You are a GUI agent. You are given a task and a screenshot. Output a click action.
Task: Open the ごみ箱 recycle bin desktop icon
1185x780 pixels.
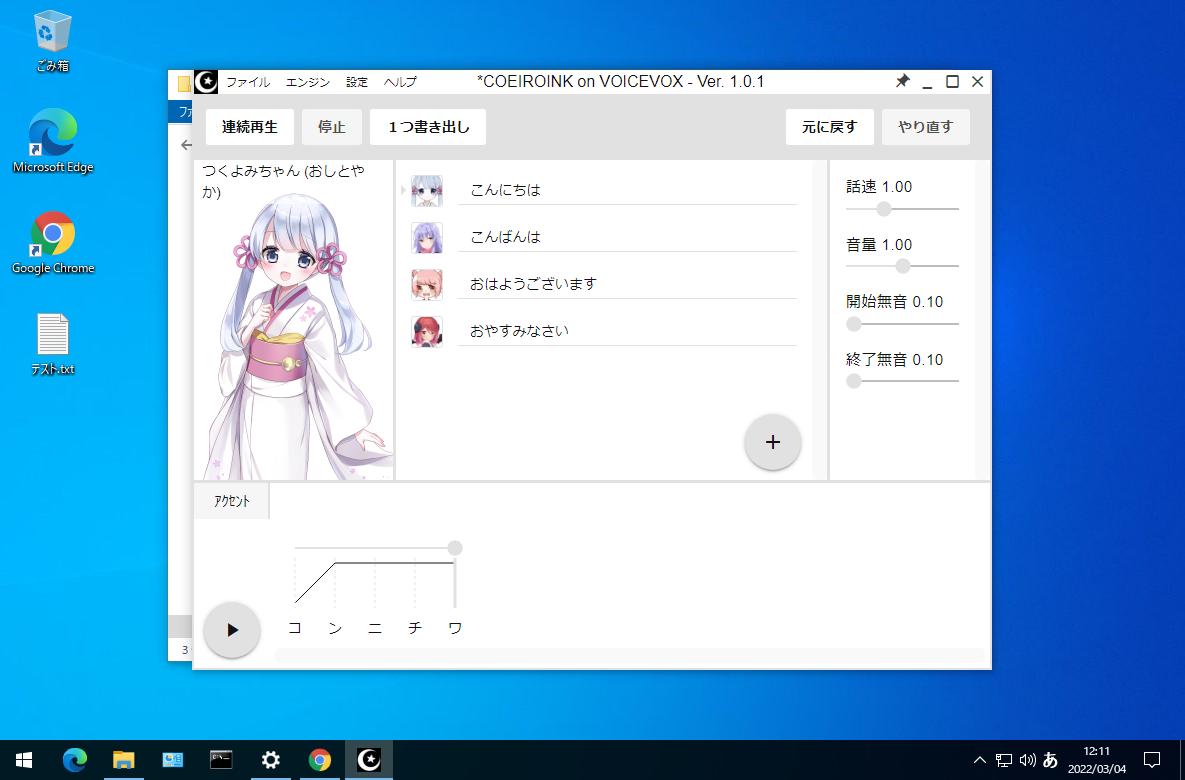coord(53,41)
